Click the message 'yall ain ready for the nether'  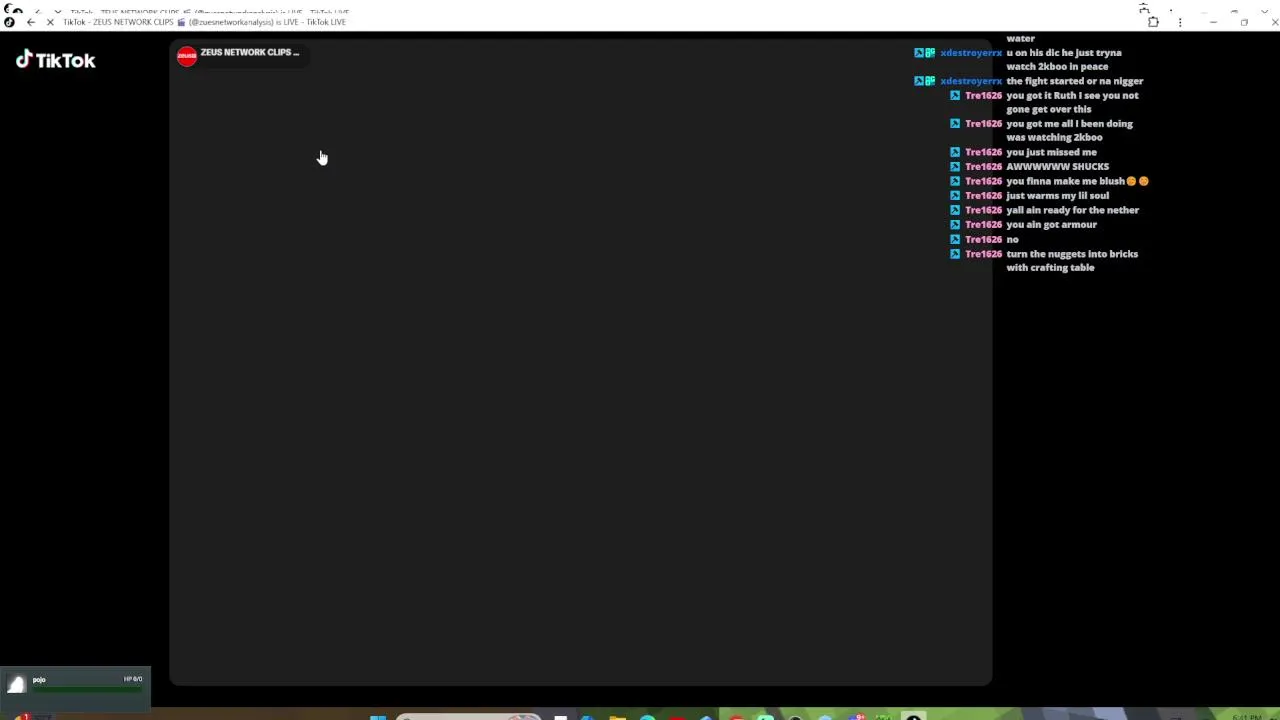click(1072, 210)
